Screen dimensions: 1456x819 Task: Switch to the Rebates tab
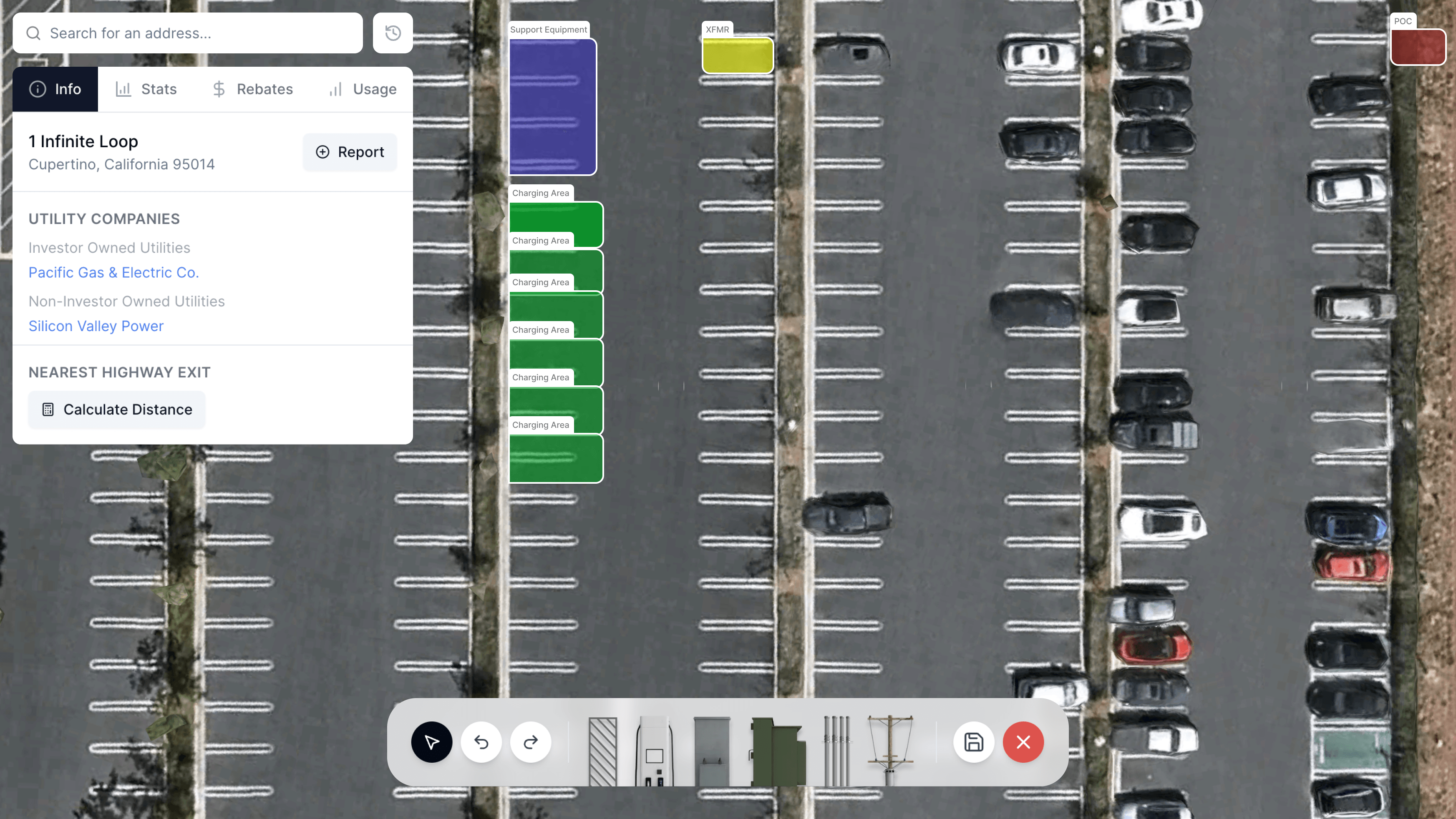pyautogui.click(x=252, y=89)
